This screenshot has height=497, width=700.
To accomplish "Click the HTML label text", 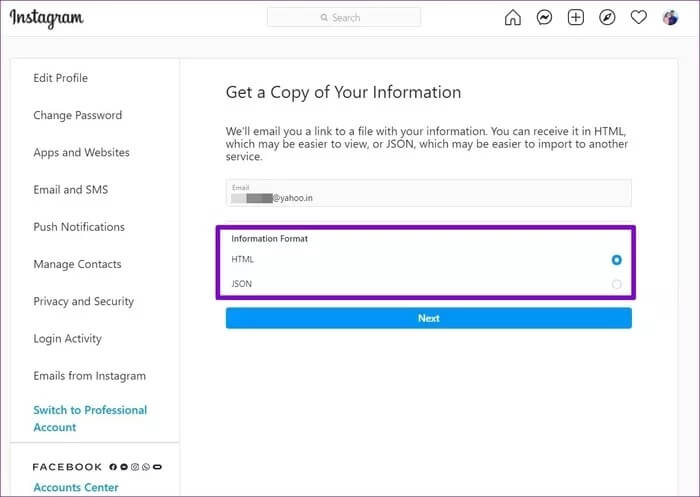I will (x=242, y=259).
